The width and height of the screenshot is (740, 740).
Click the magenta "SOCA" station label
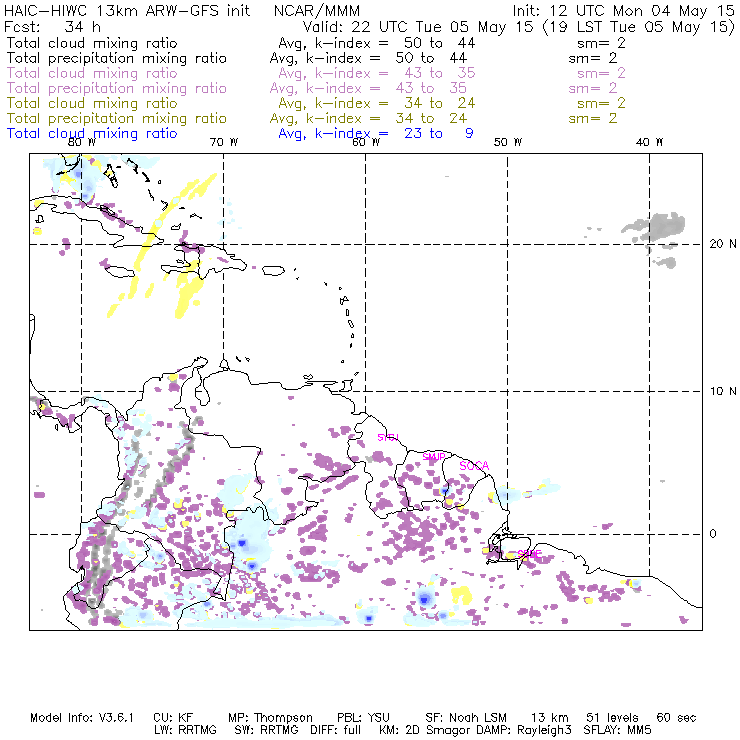(474, 466)
